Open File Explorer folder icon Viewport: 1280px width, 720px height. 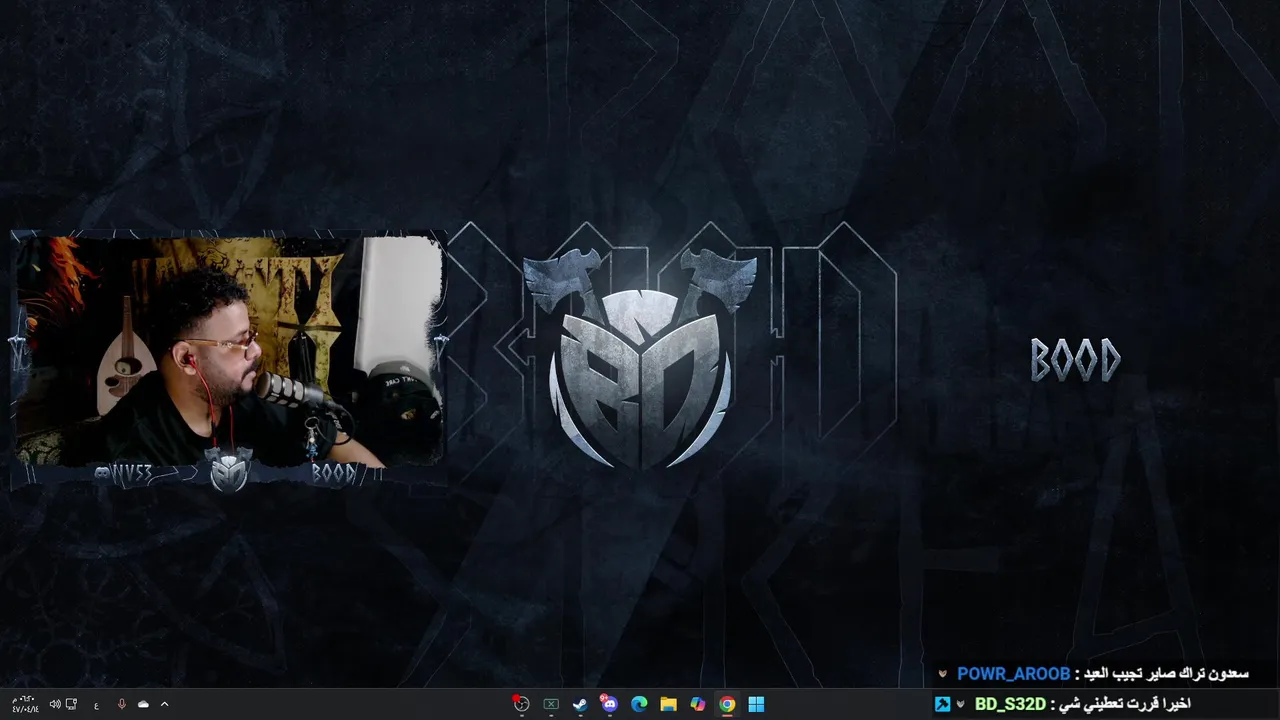[669, 704]
